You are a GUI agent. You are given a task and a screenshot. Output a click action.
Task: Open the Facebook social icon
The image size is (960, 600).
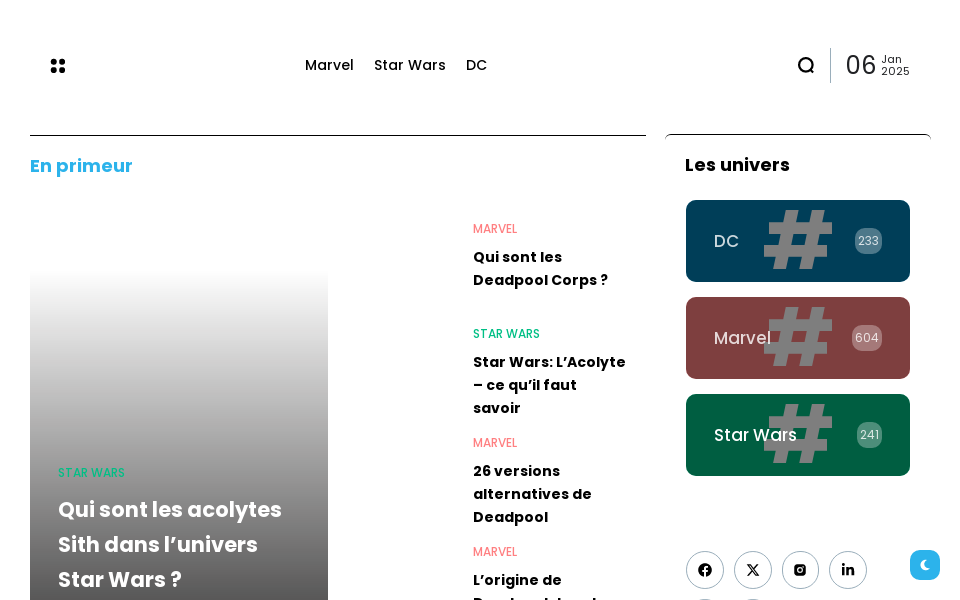pyautogui.click(x=705, y=570)
